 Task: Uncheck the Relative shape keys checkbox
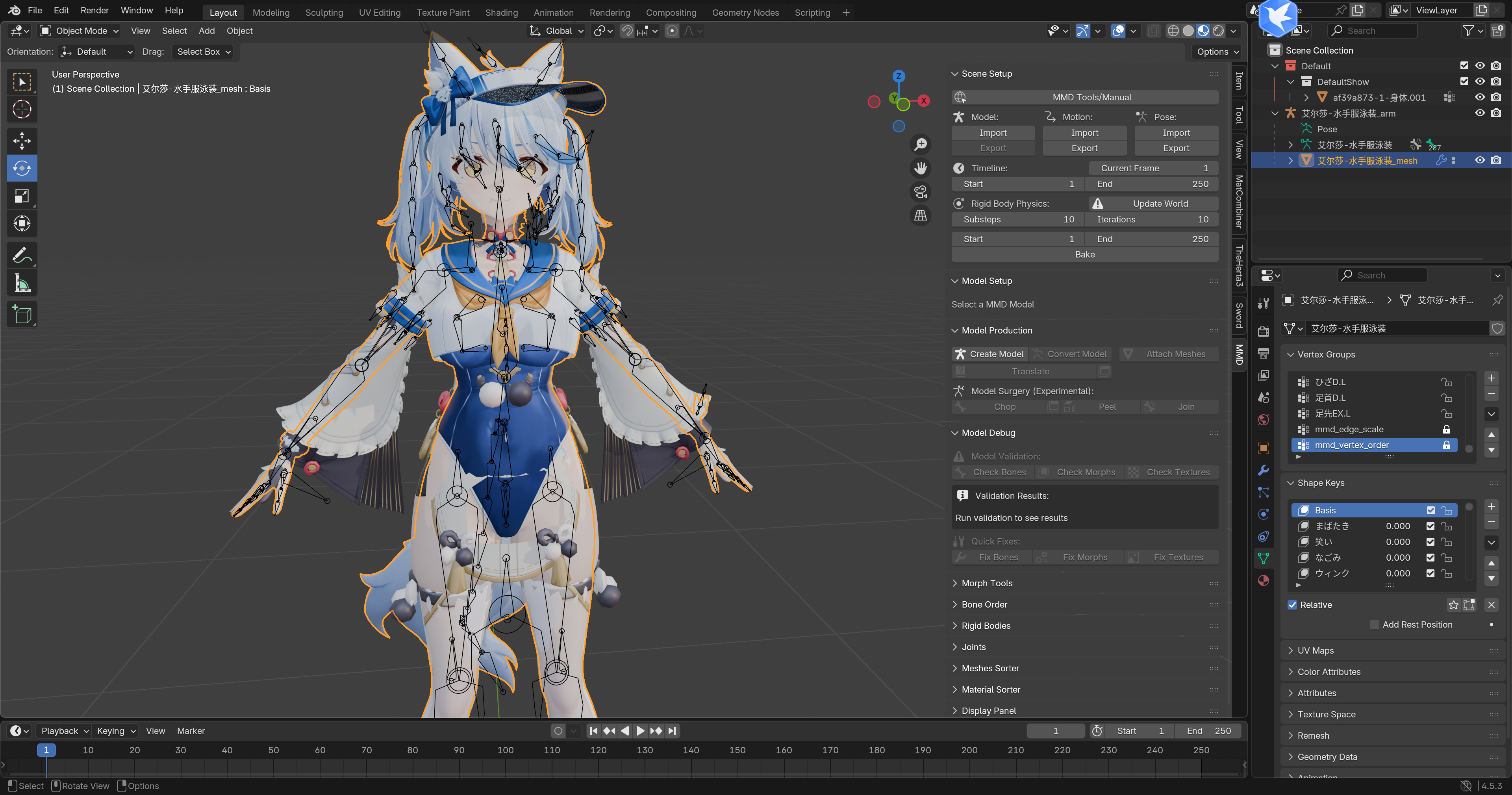click(1292, 605)
